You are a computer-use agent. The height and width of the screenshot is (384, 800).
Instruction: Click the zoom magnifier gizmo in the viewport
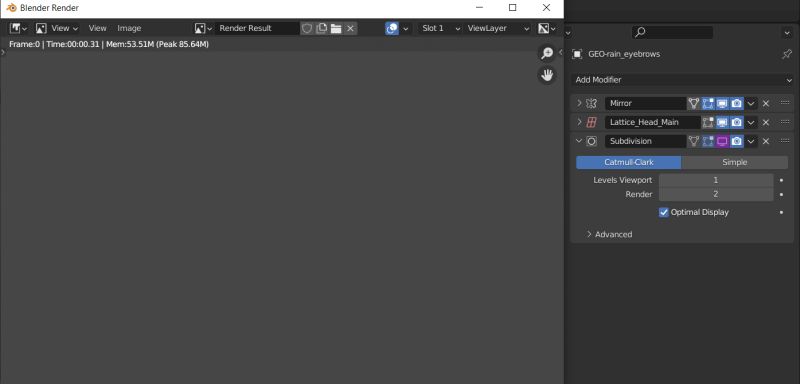[547, 54]
